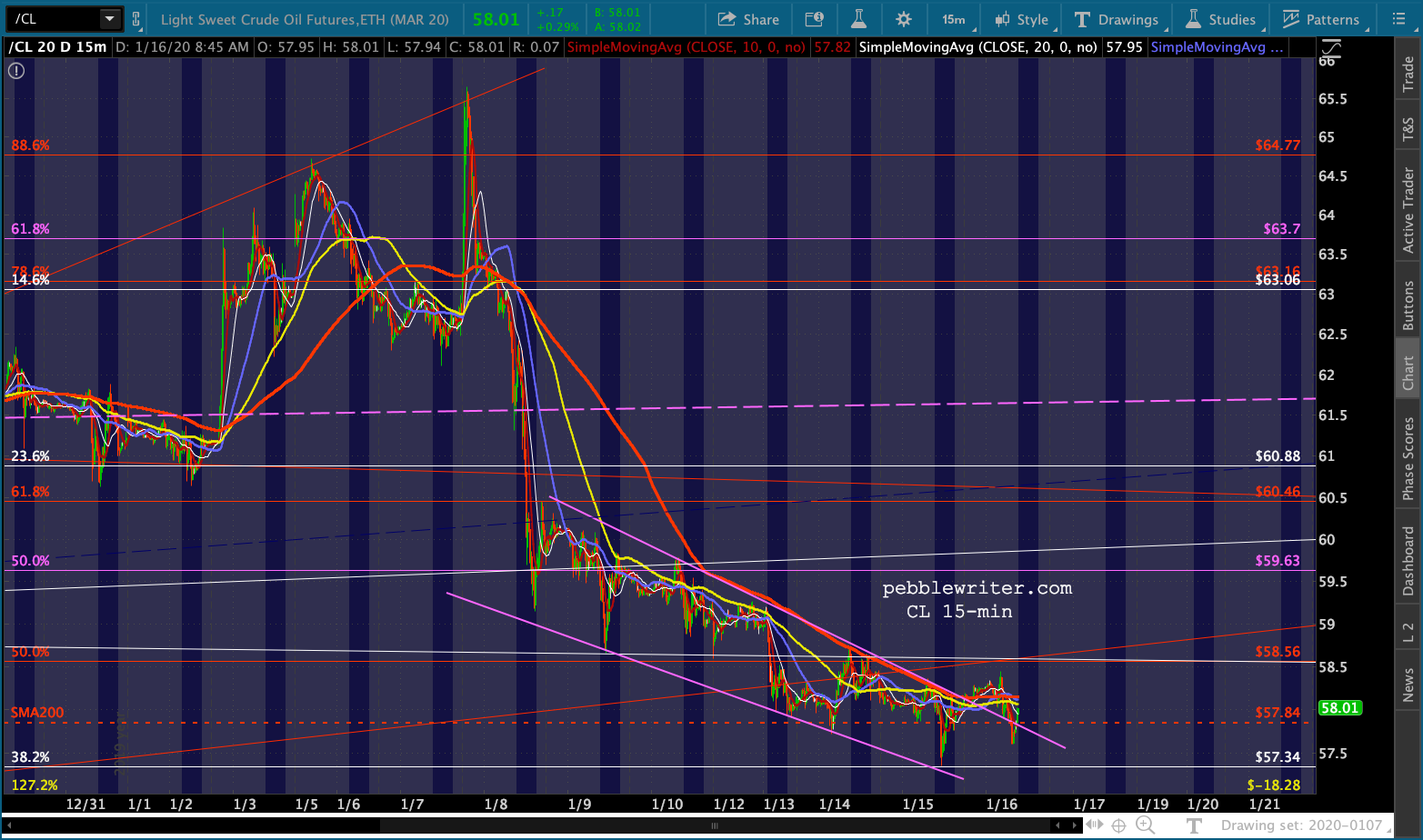Toggle the text drawing tool at bottom
This screenshot has width=1423, height=840.
[1194, 825]
